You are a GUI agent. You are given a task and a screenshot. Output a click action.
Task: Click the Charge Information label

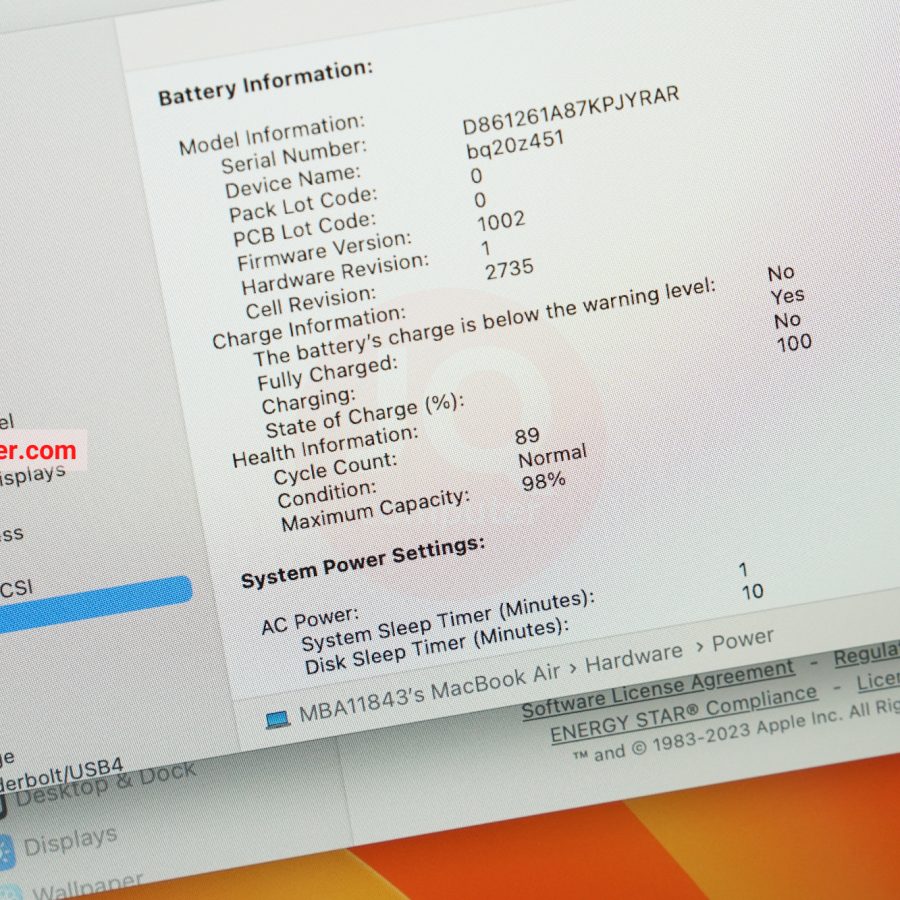309,327
